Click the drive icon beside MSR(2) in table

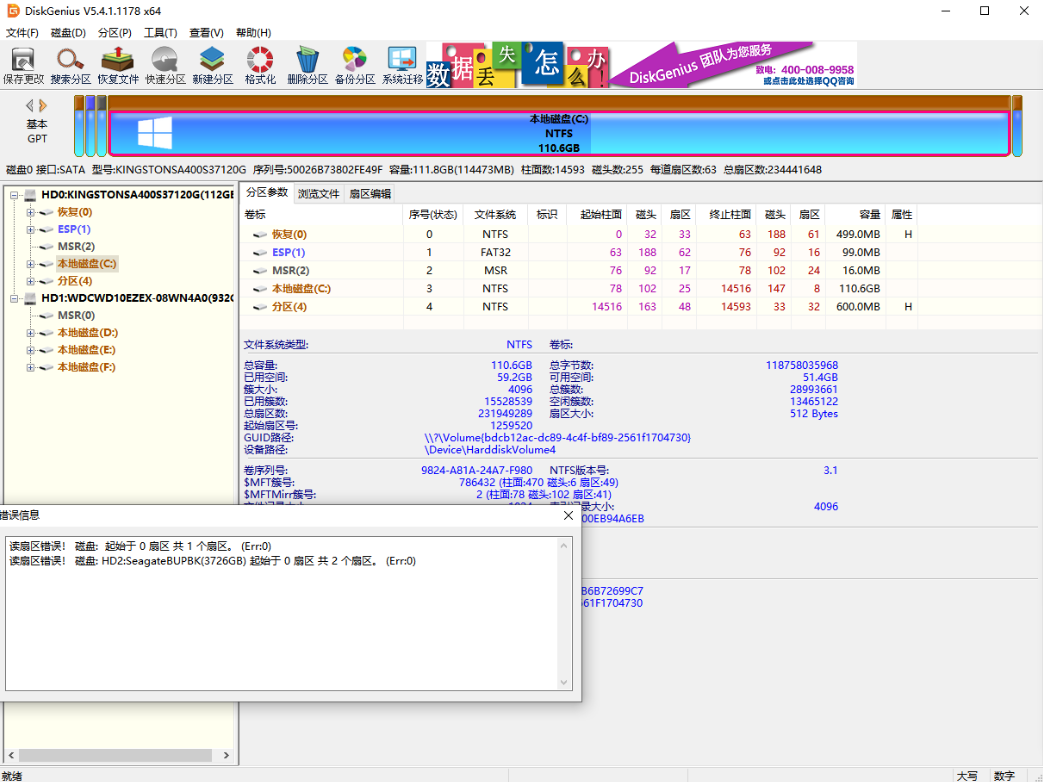(x=260, y=271)
